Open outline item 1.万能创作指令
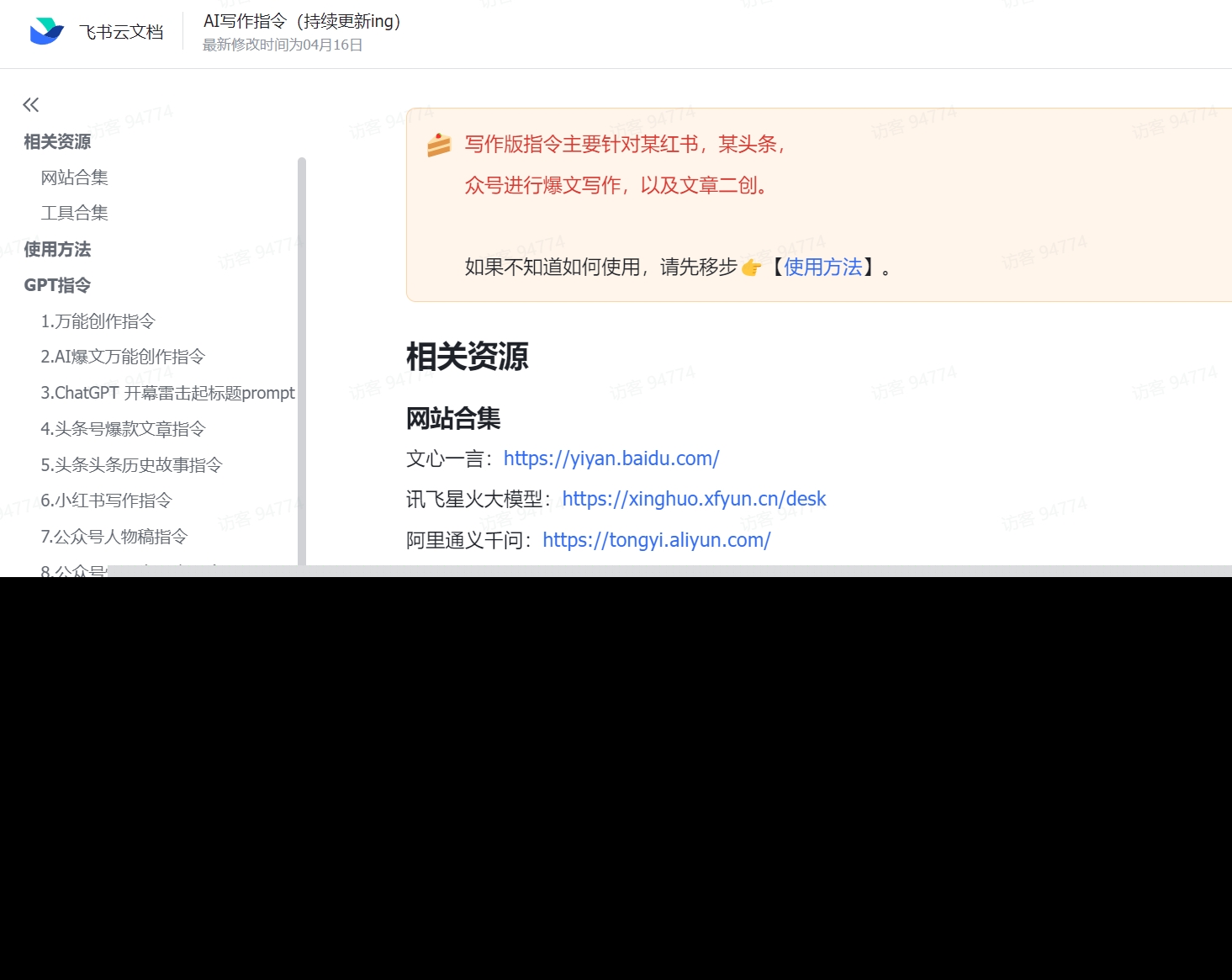 point(98,321)
